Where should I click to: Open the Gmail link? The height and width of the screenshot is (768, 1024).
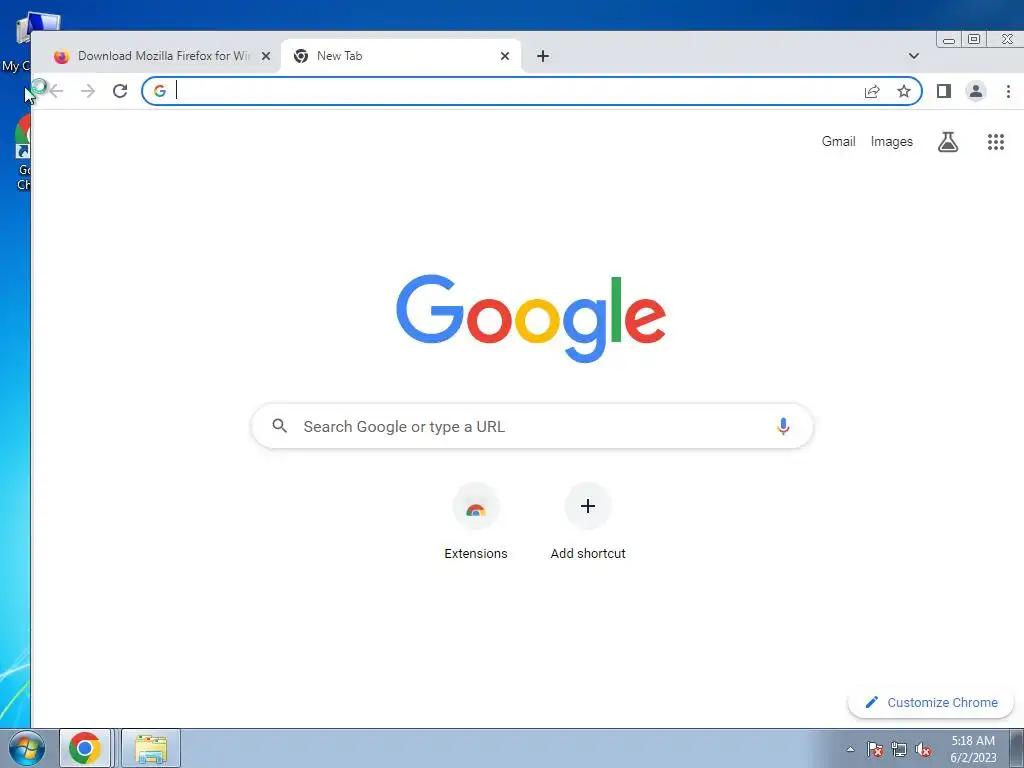point(839,142)
